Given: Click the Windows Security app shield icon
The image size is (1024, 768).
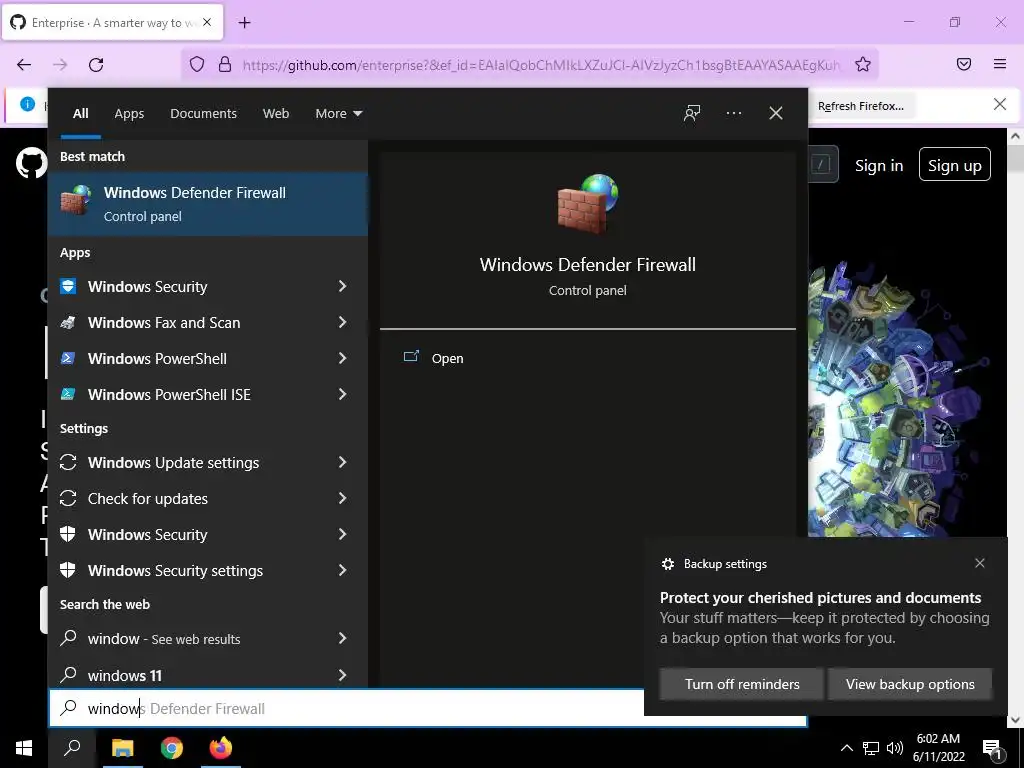Looking at the screenshot, I should [x=68, y=286].
